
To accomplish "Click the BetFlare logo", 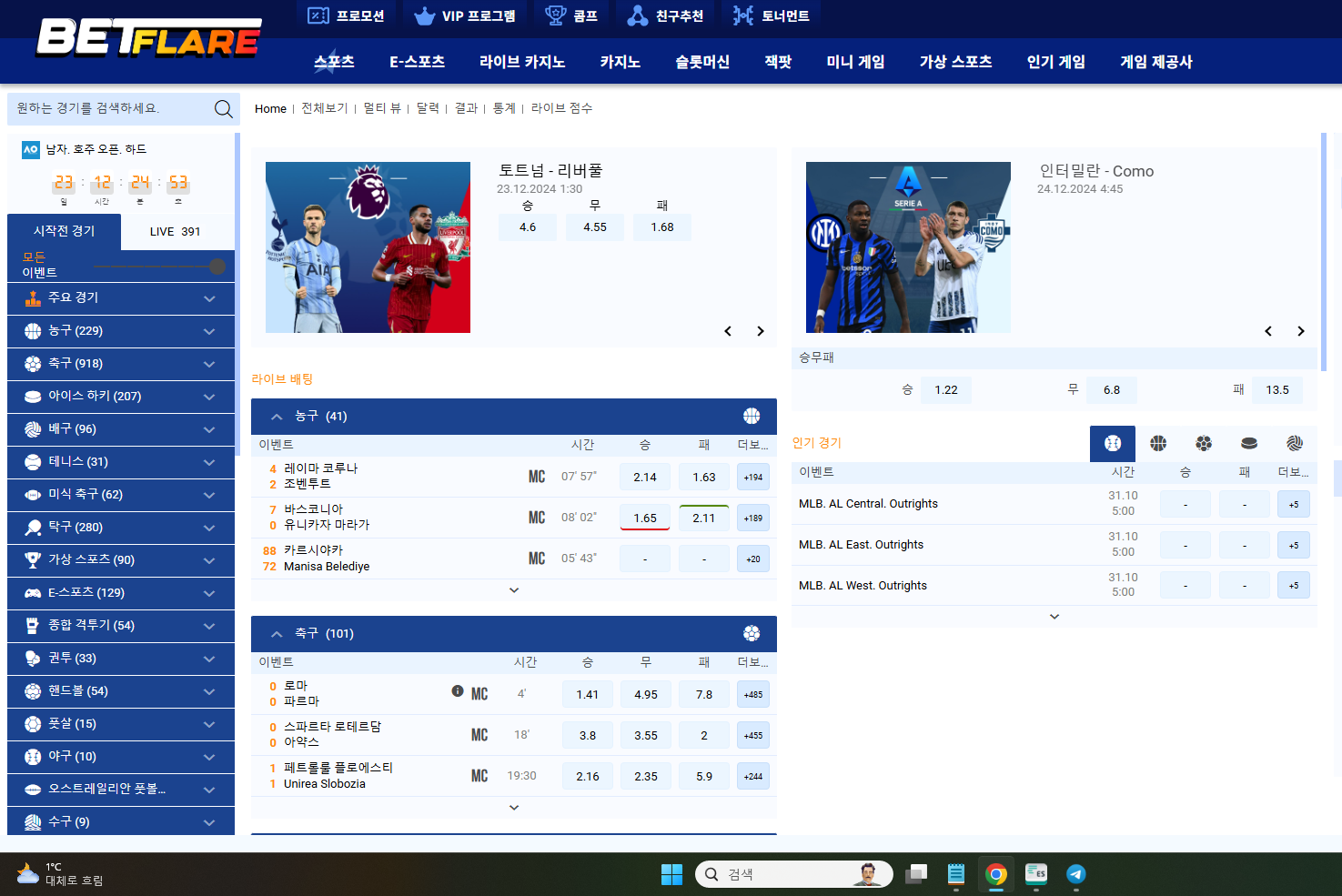I will coord(149,38).
